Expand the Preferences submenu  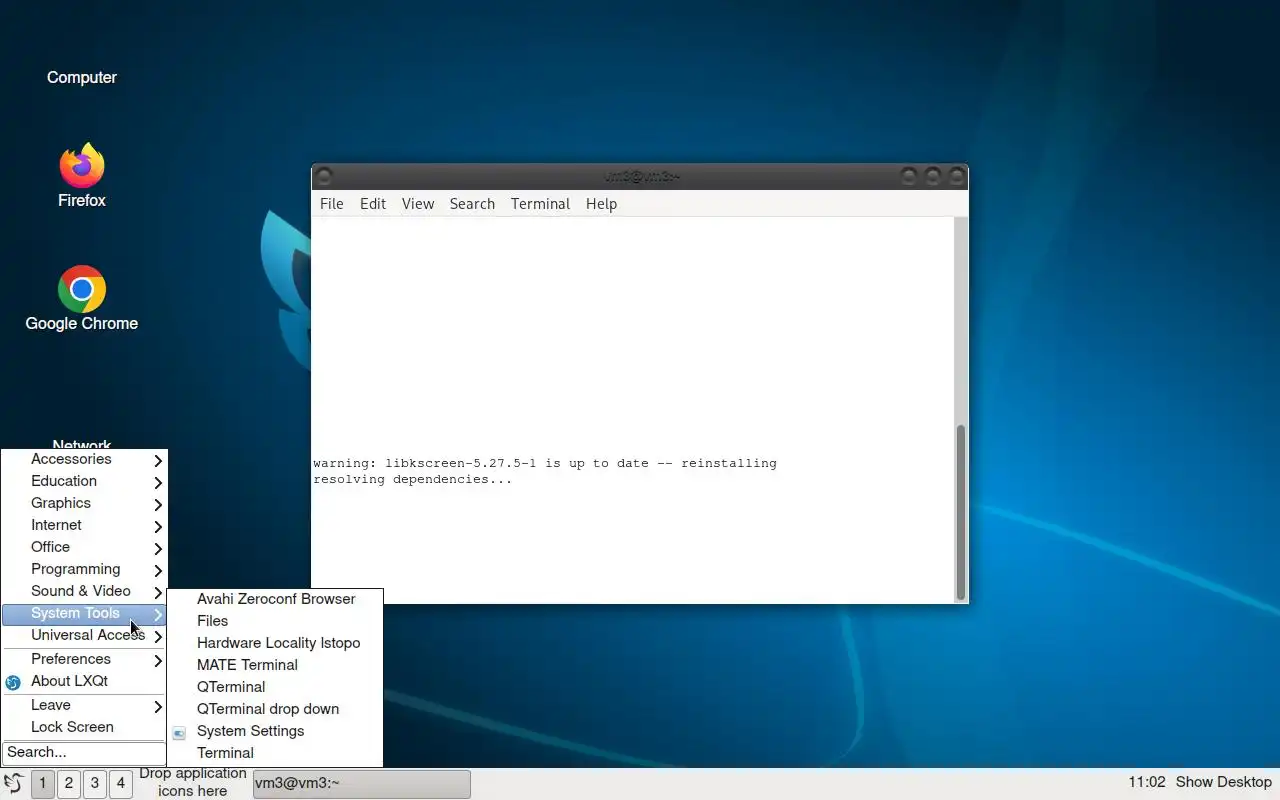tap(84, 659)
